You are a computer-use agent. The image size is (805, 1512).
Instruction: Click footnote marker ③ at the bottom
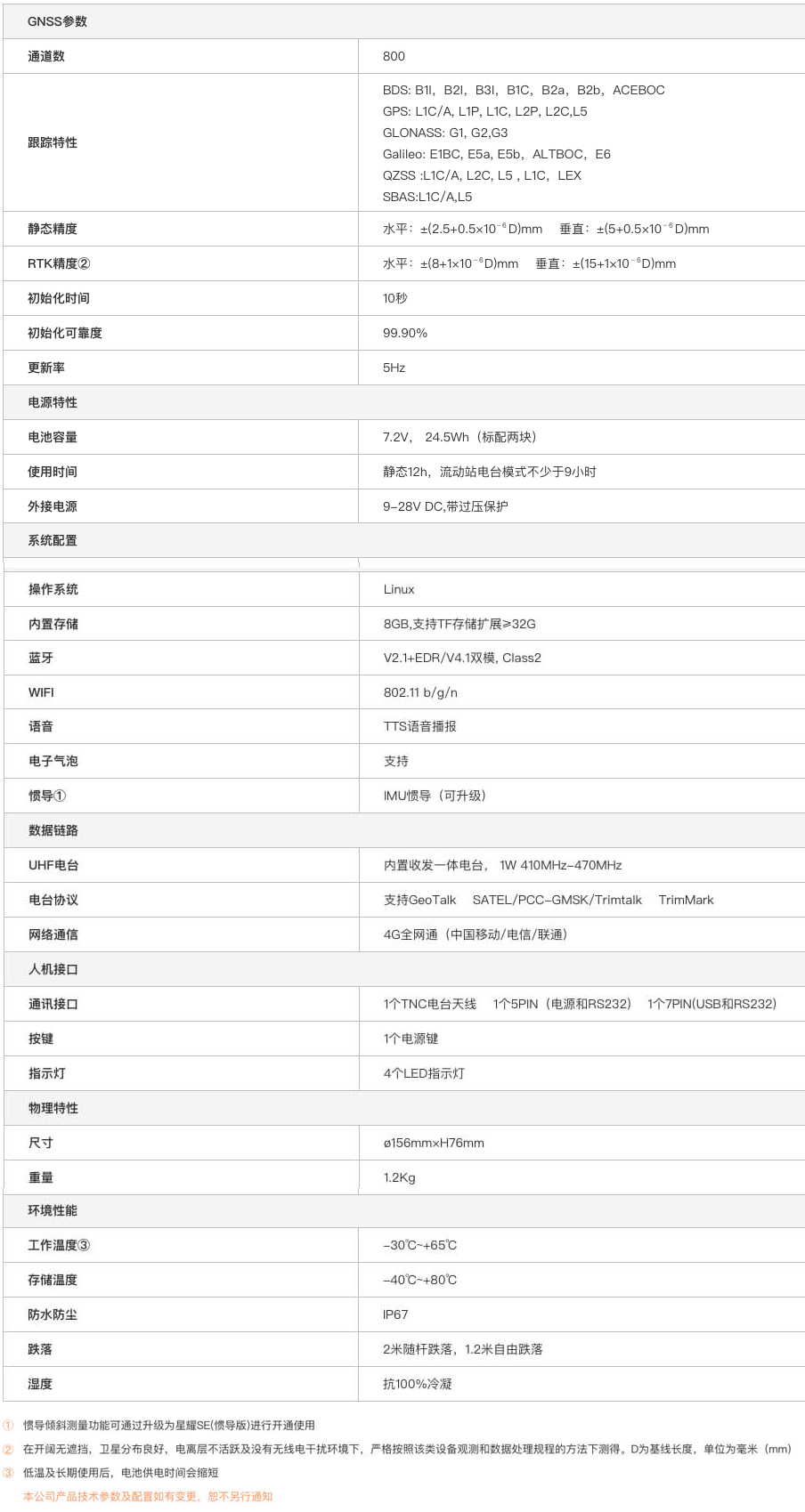click(9, 1473)
